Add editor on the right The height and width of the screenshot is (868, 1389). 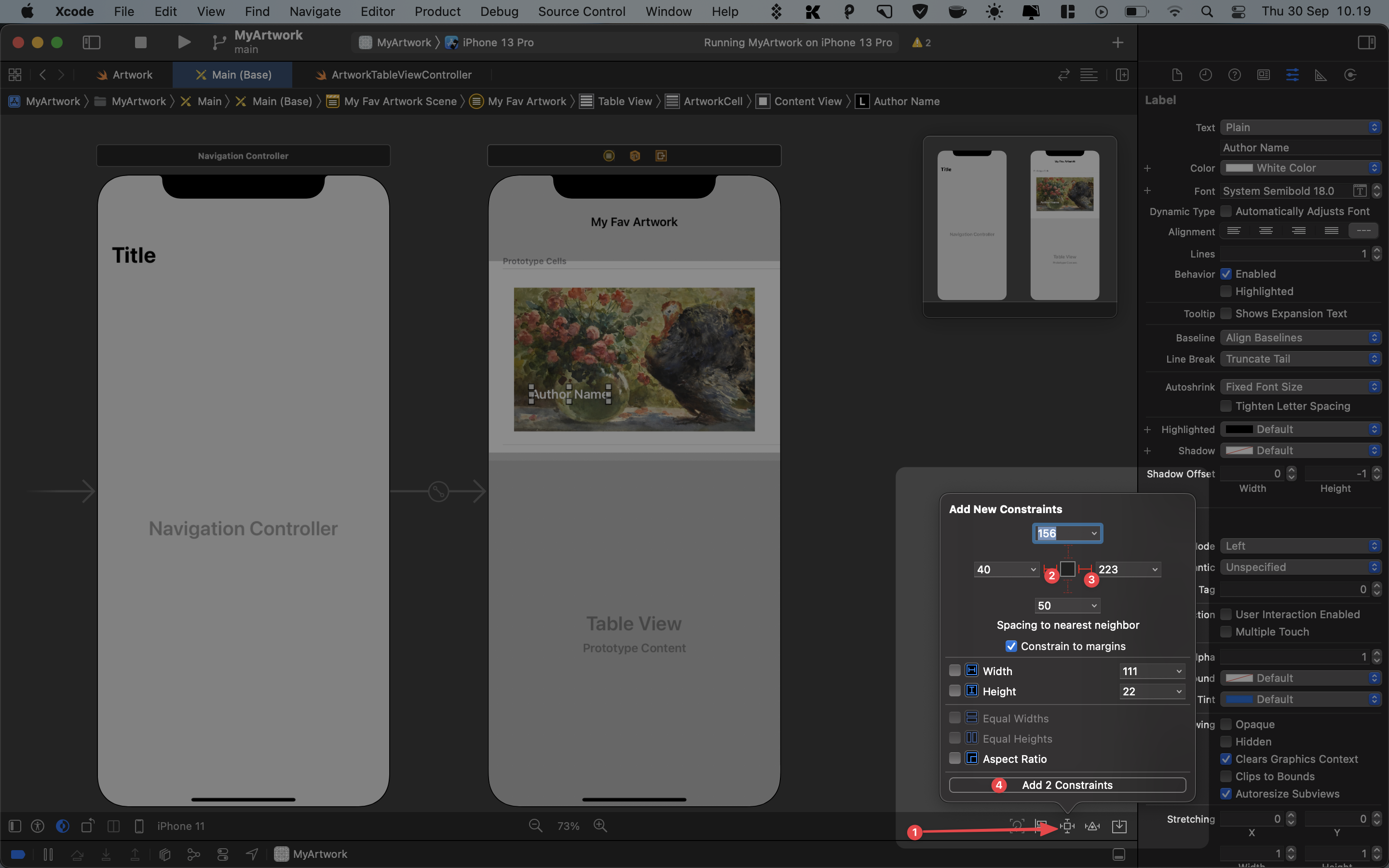(1122, 75)
